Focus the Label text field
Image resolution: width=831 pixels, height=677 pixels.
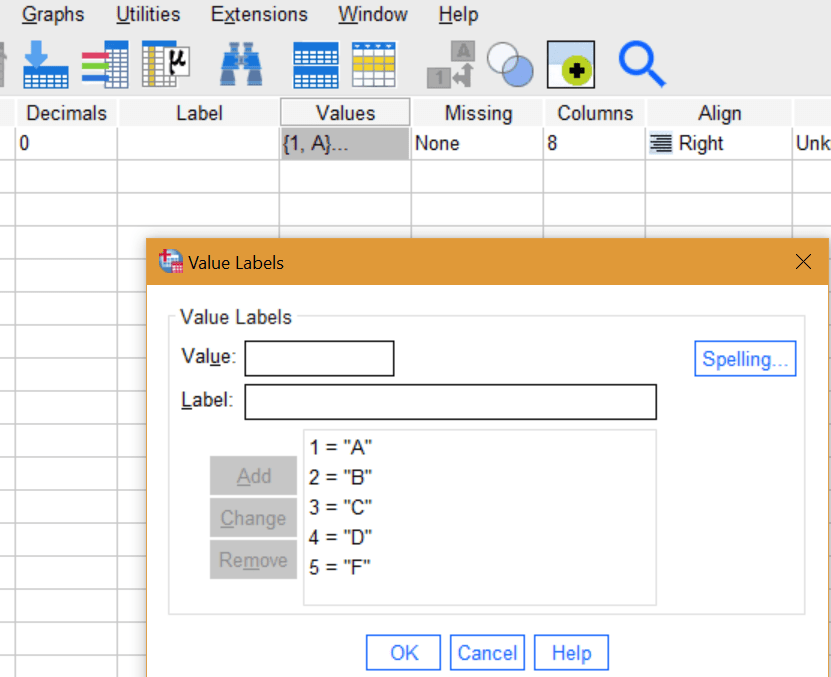coord(450,401)
